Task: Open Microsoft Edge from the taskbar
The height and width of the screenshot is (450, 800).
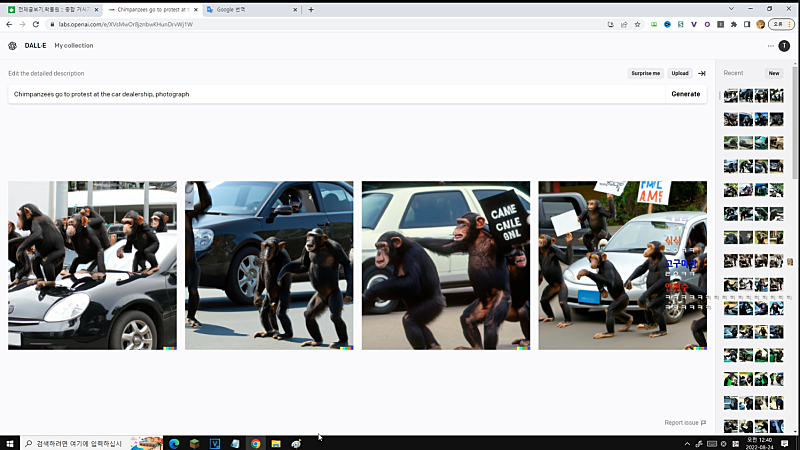Action: tap(173, 443)
